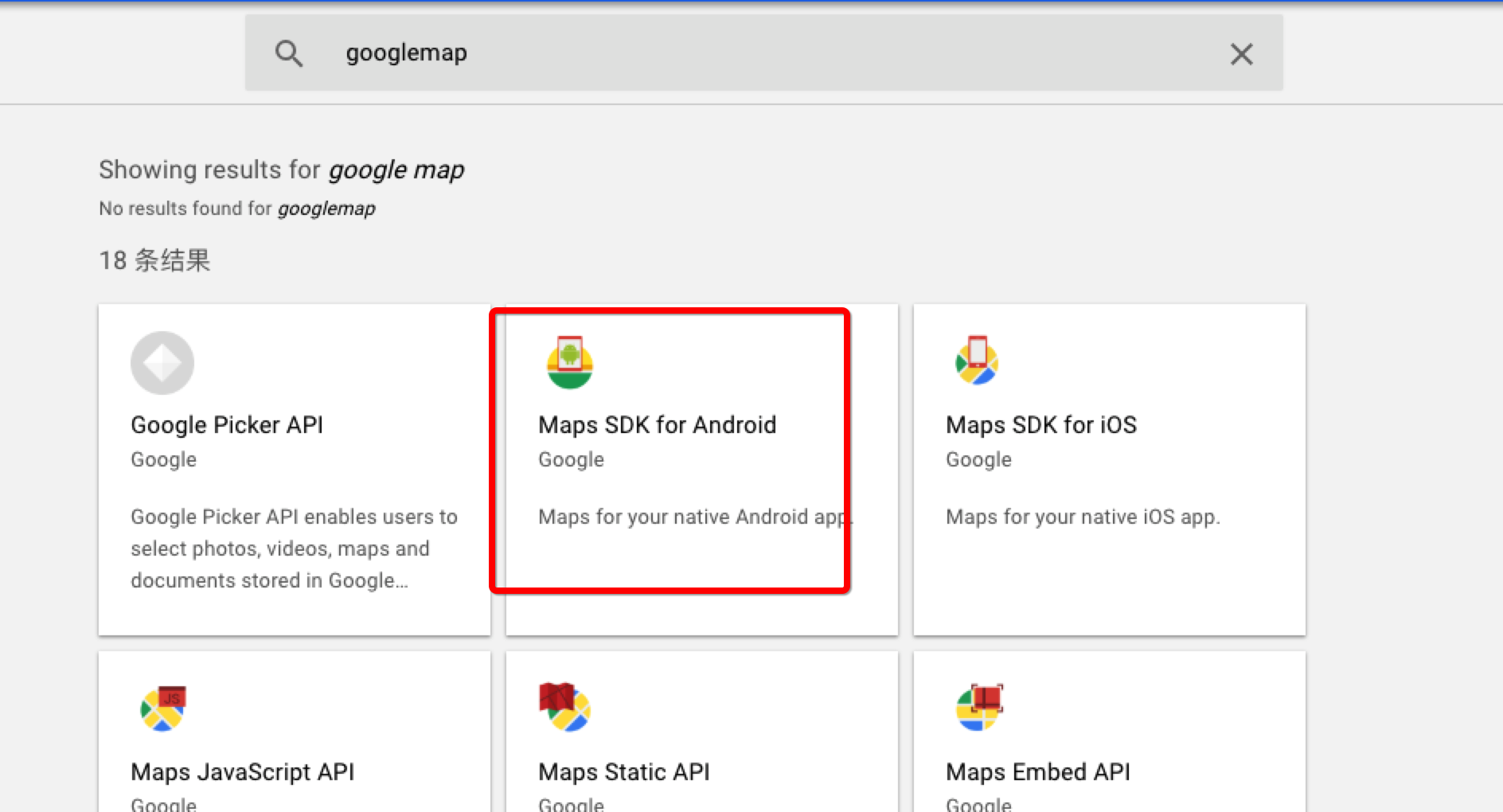Screen dimensions: 1503x812
Task: Click 'Maps for your native iOS app.' description
Action: pyautogui.click(x=1083, y=517)
